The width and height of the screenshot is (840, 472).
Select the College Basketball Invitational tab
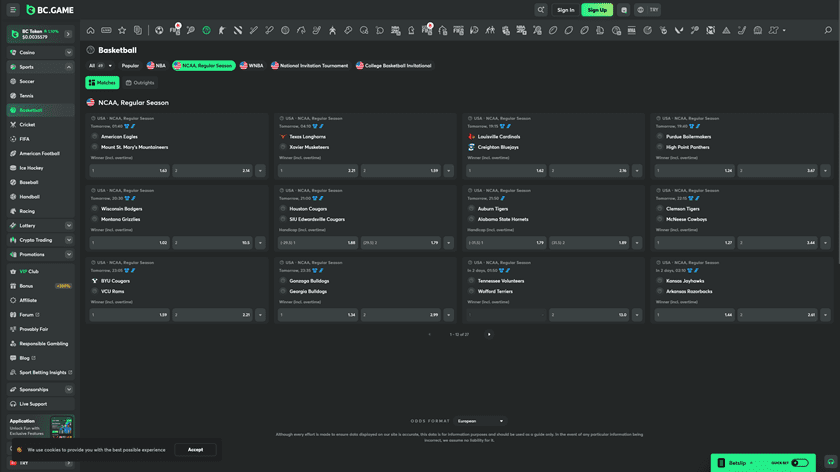(394, 66)
